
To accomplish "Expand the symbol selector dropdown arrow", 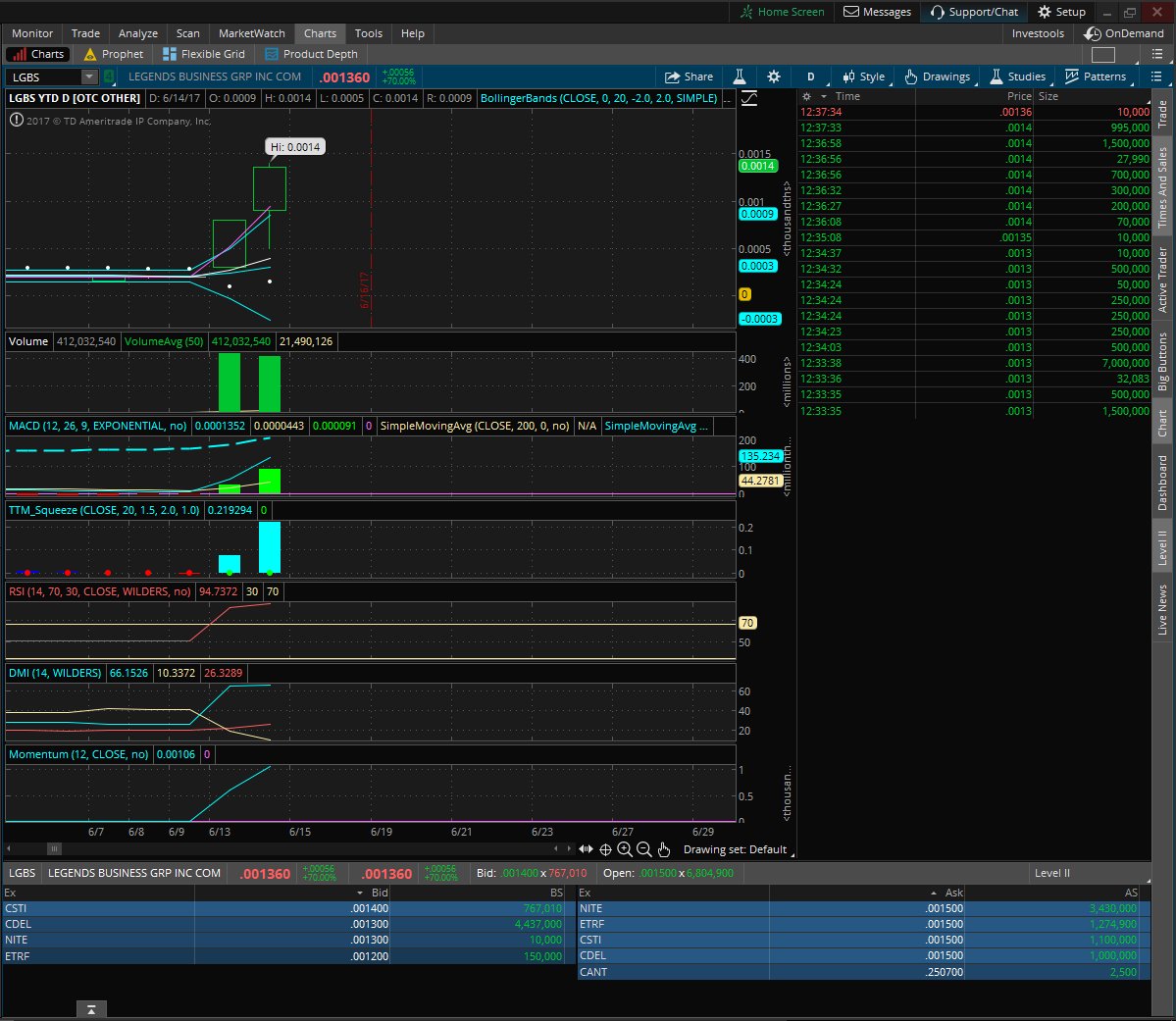I will (x=89, y=77).
